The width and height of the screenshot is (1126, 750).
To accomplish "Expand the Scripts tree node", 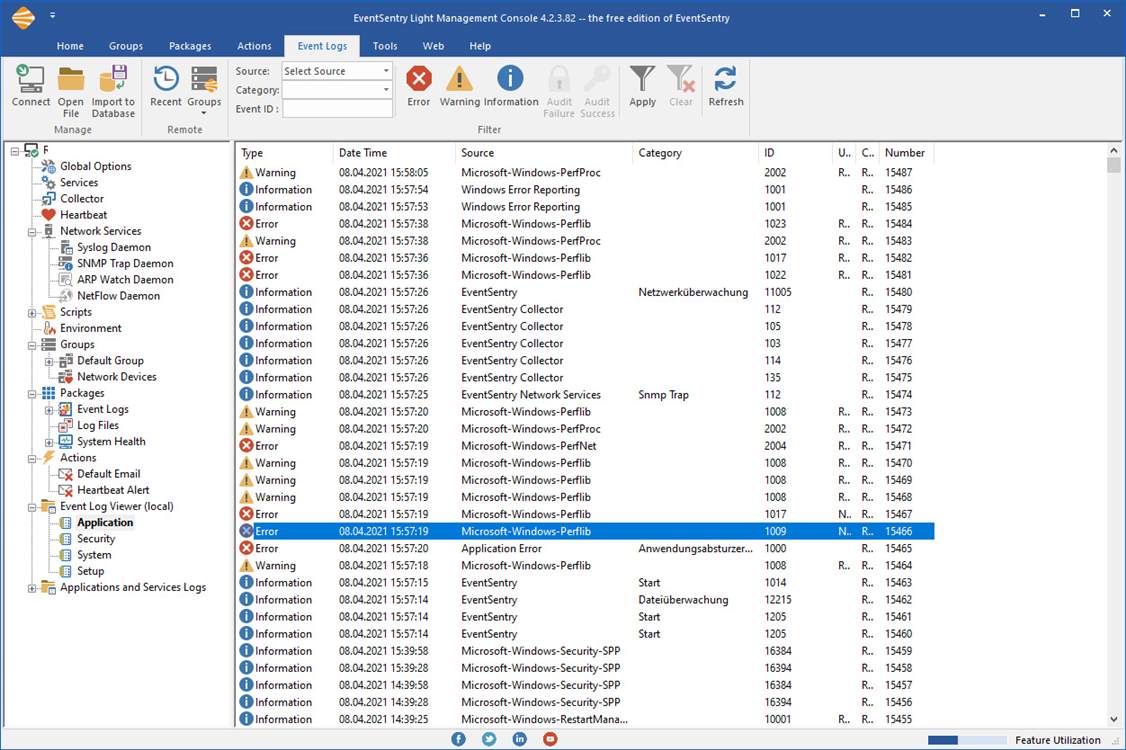I will [x=32, y=313].
